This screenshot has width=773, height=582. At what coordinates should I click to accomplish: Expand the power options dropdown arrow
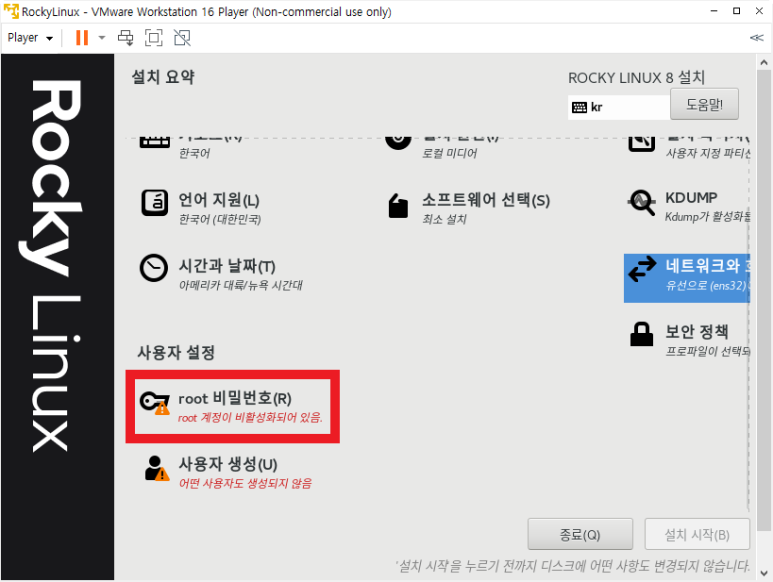tap(102, 37)
